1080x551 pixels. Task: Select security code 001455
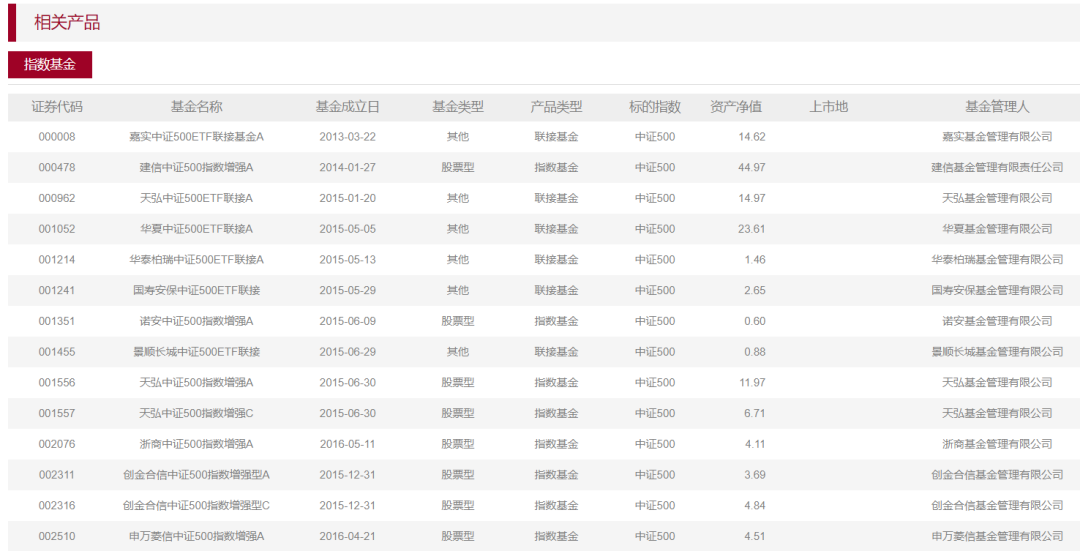click(57, 352)
